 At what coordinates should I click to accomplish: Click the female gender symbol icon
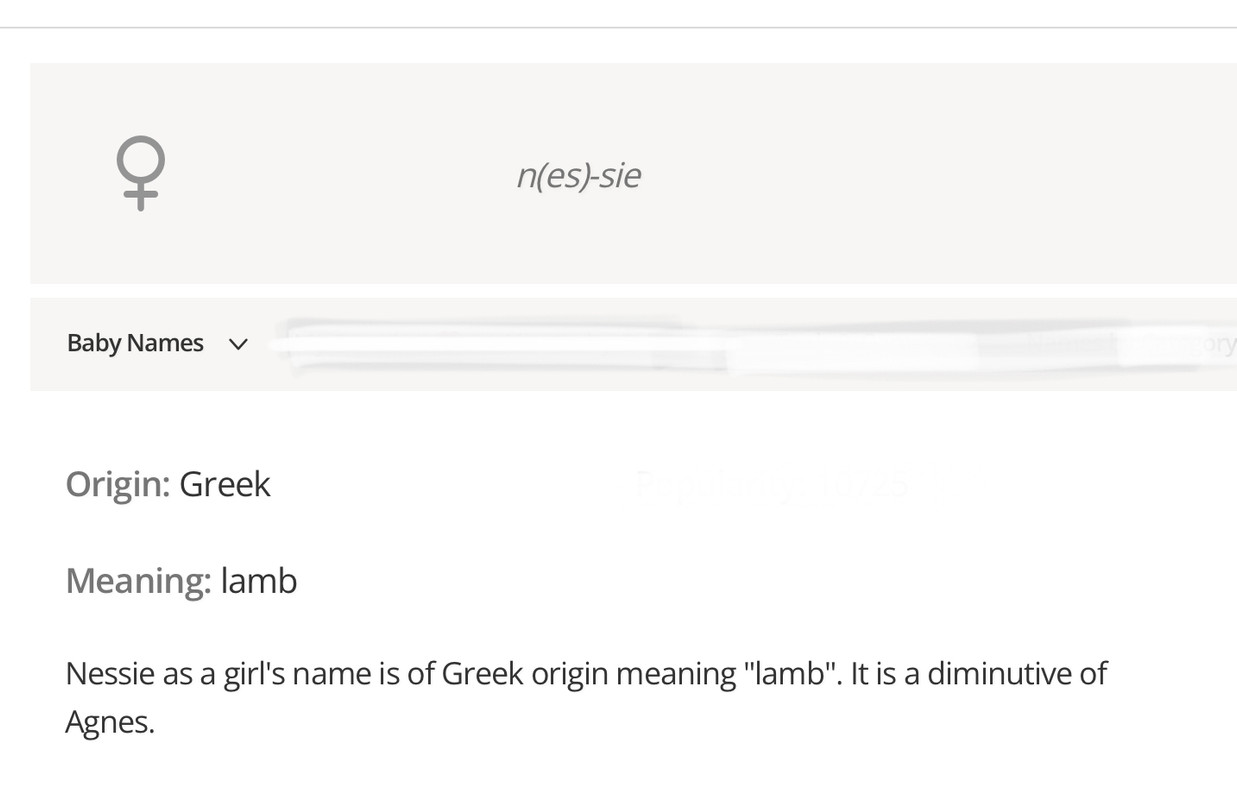coord(140,172)
